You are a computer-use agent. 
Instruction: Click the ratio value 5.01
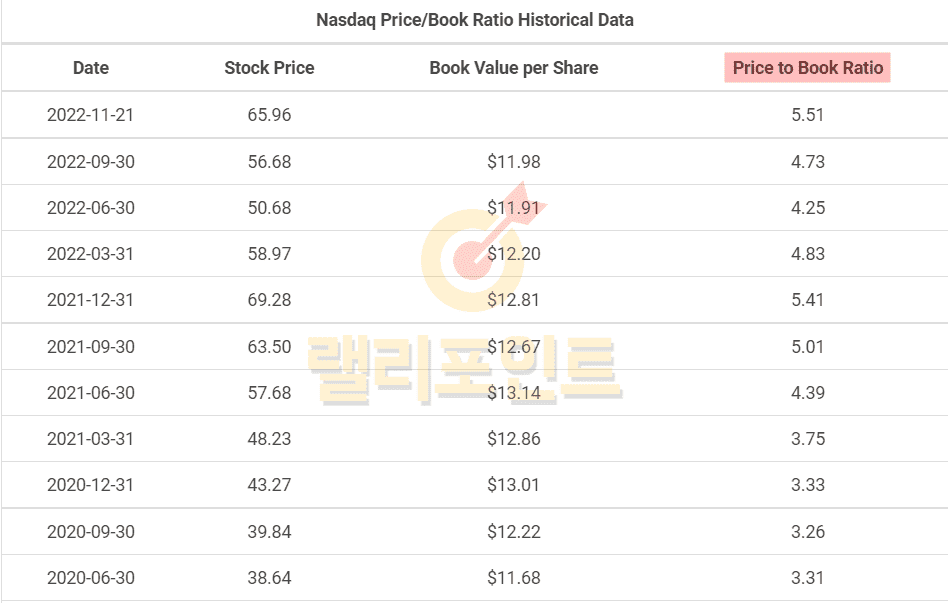pos(808,347)
